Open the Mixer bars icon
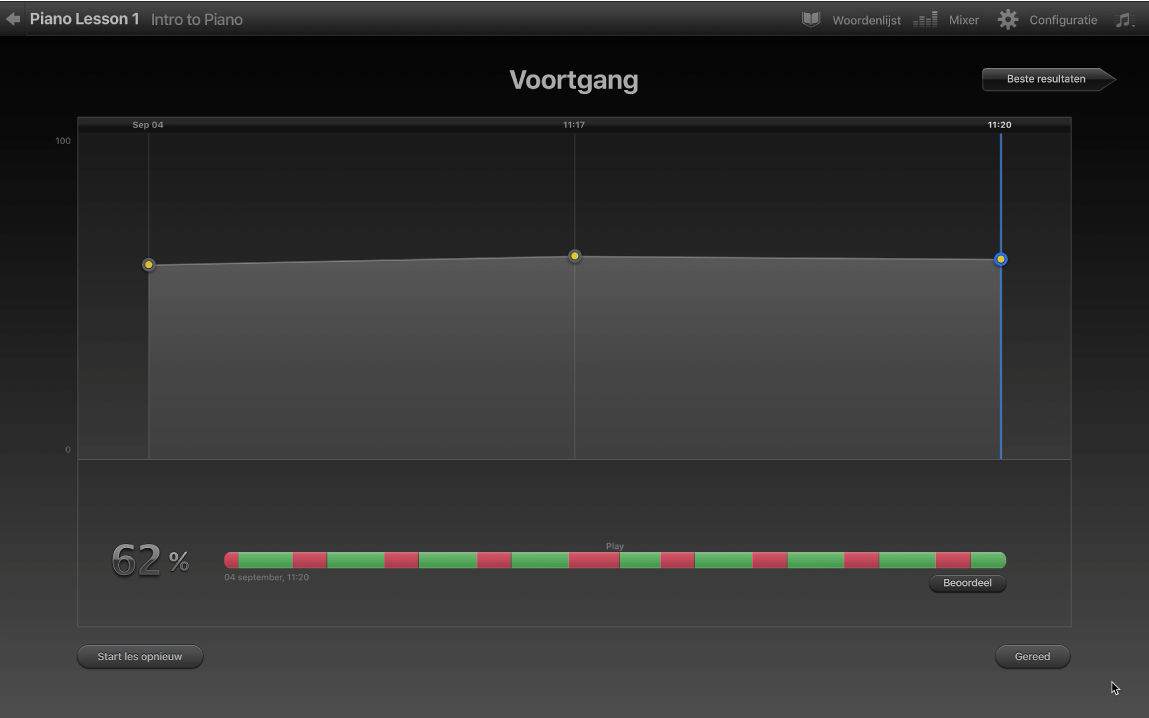The height and width of the screenshot is (718, 1149). point(926,20)
